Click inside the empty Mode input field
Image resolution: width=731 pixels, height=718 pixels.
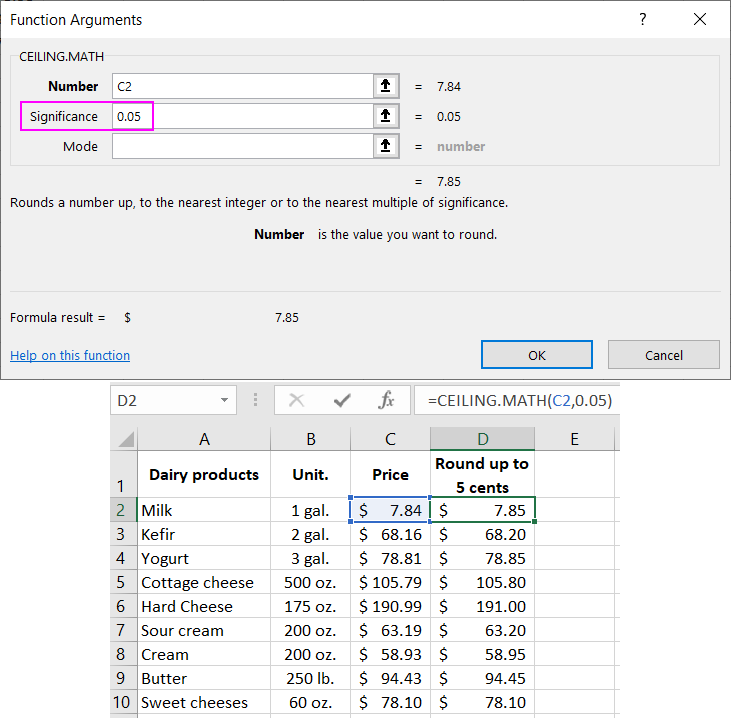point(240,147)
